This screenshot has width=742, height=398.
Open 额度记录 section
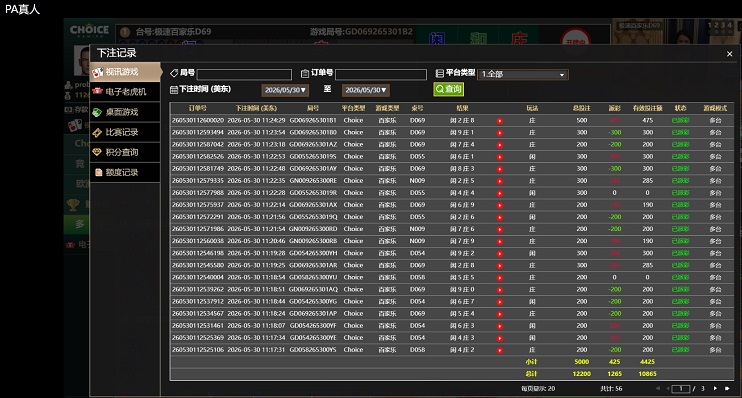tap(125, 172)
